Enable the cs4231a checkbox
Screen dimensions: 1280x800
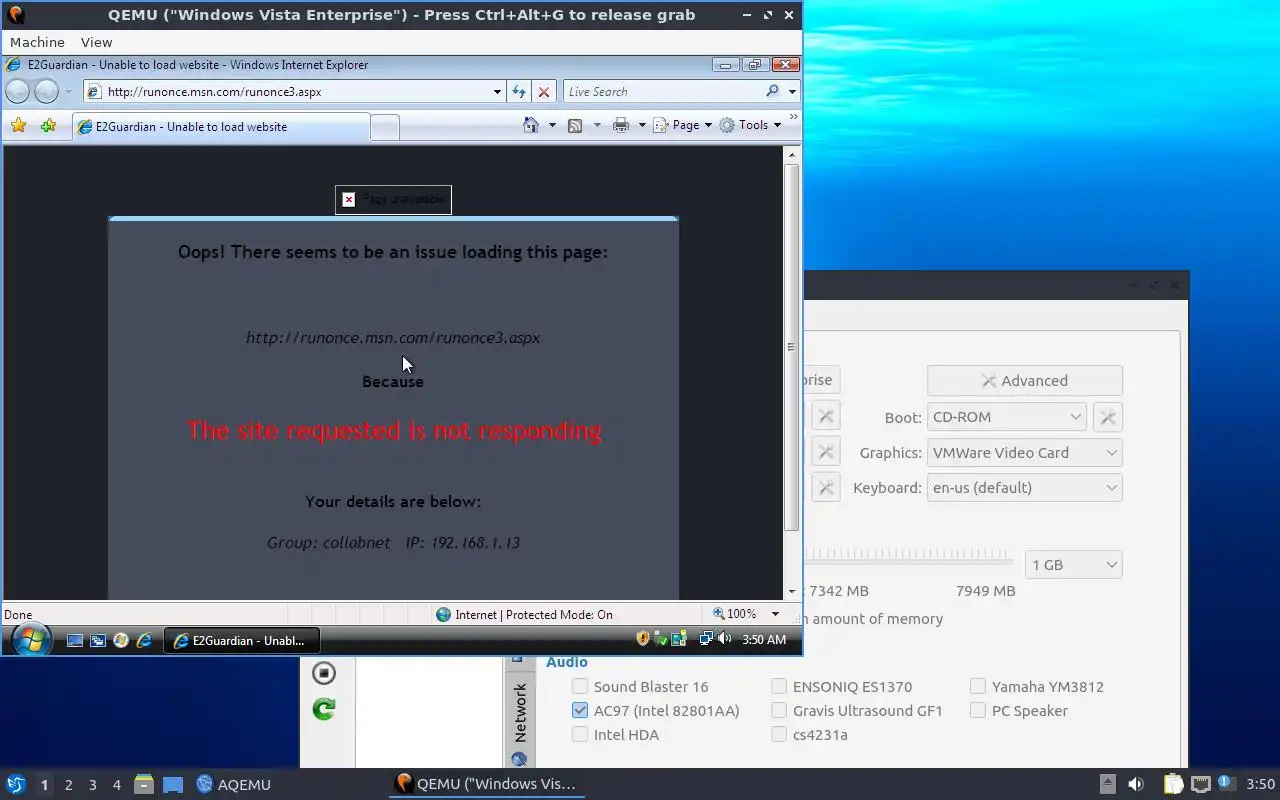(779, 734)
